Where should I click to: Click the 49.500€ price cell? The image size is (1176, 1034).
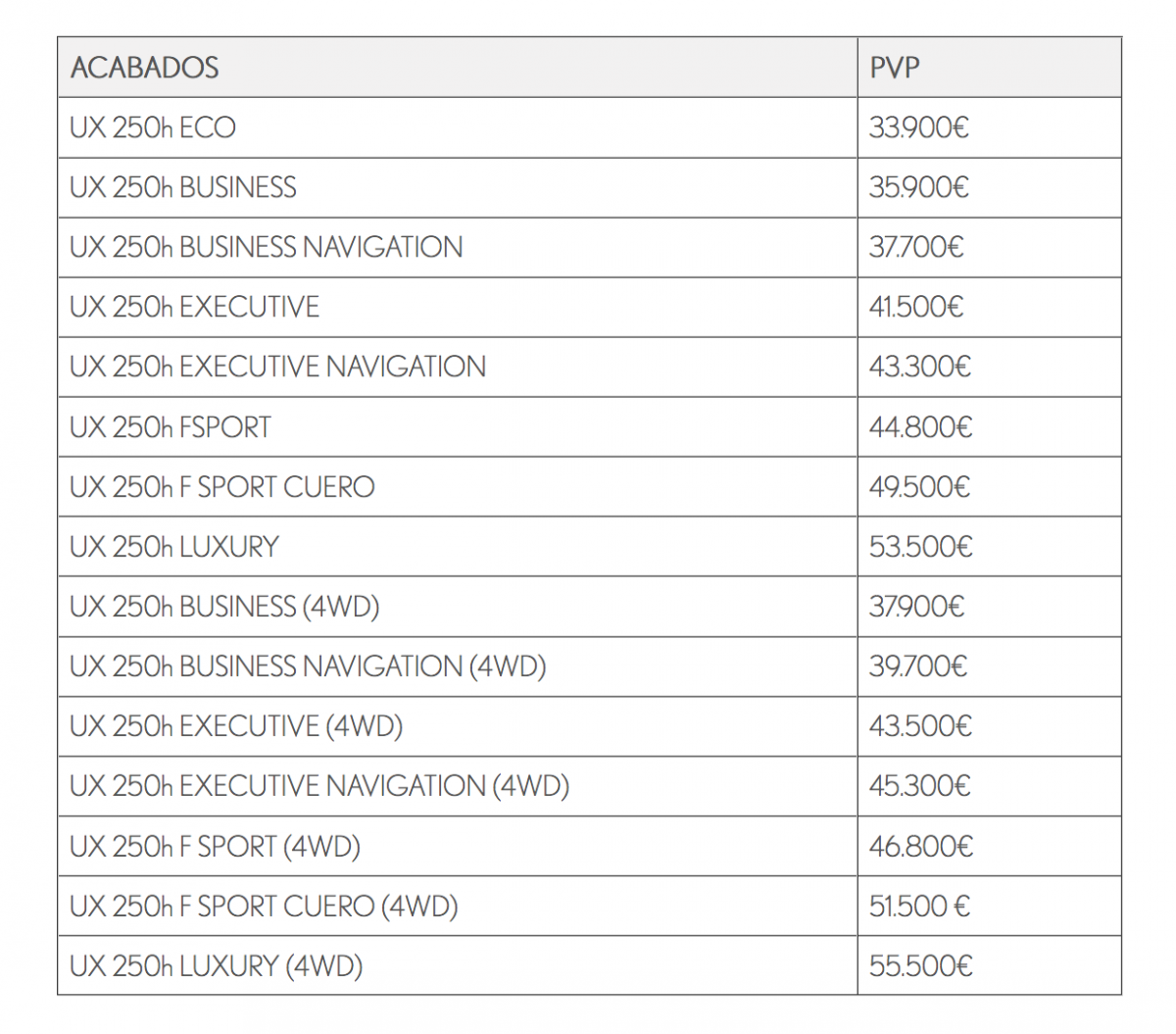pyautogui.click(x=919, y=487)
